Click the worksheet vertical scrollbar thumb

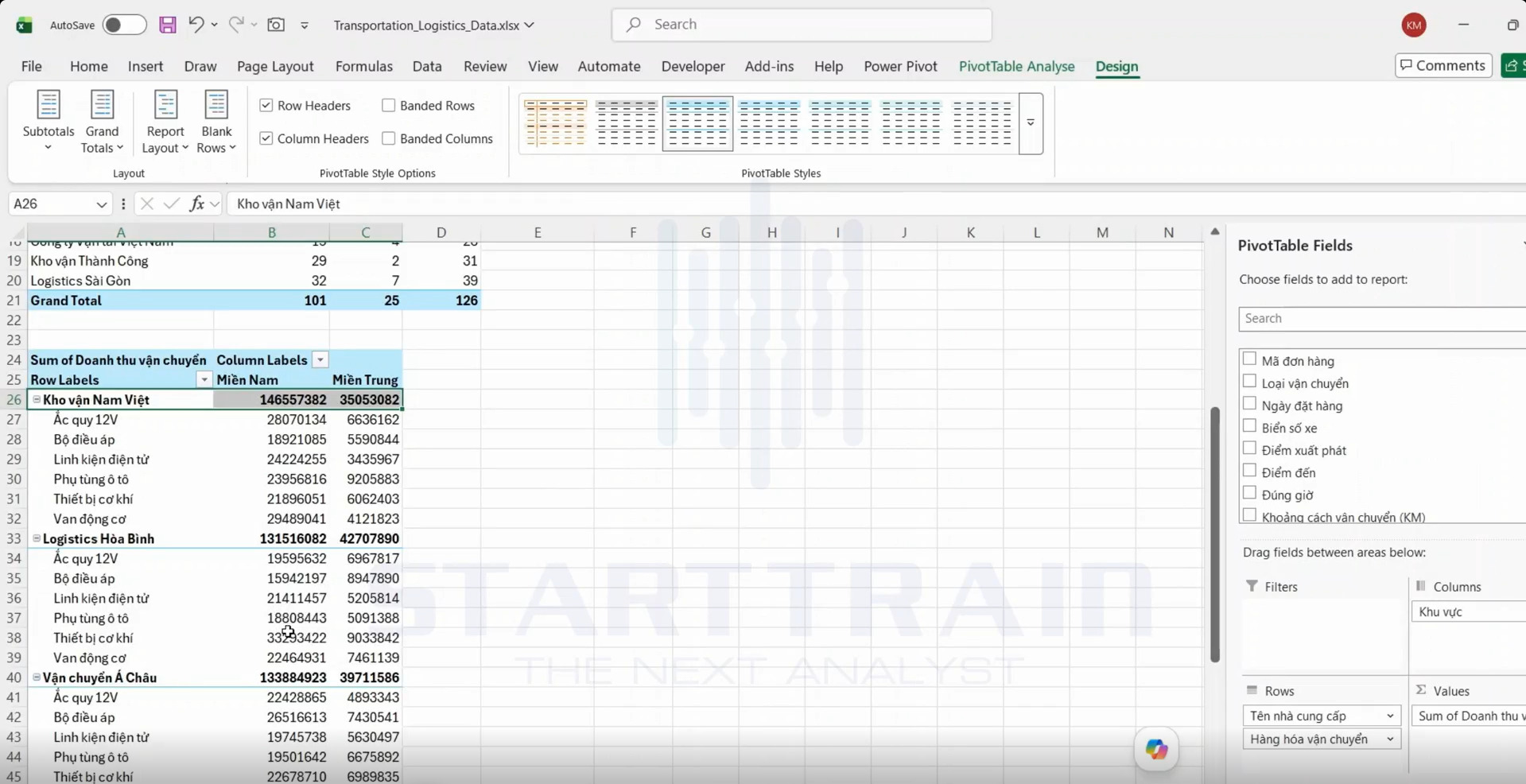point(1214,534)
